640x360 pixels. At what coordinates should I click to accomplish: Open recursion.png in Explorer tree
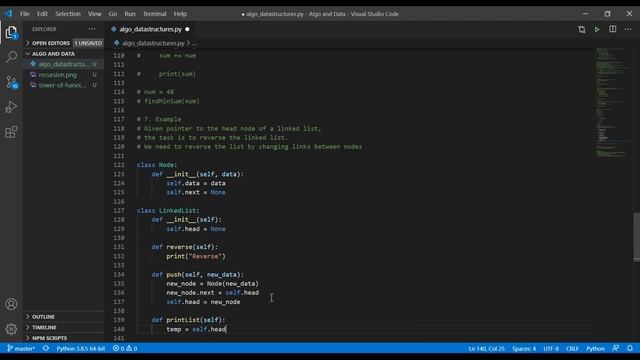click(64, 75)
